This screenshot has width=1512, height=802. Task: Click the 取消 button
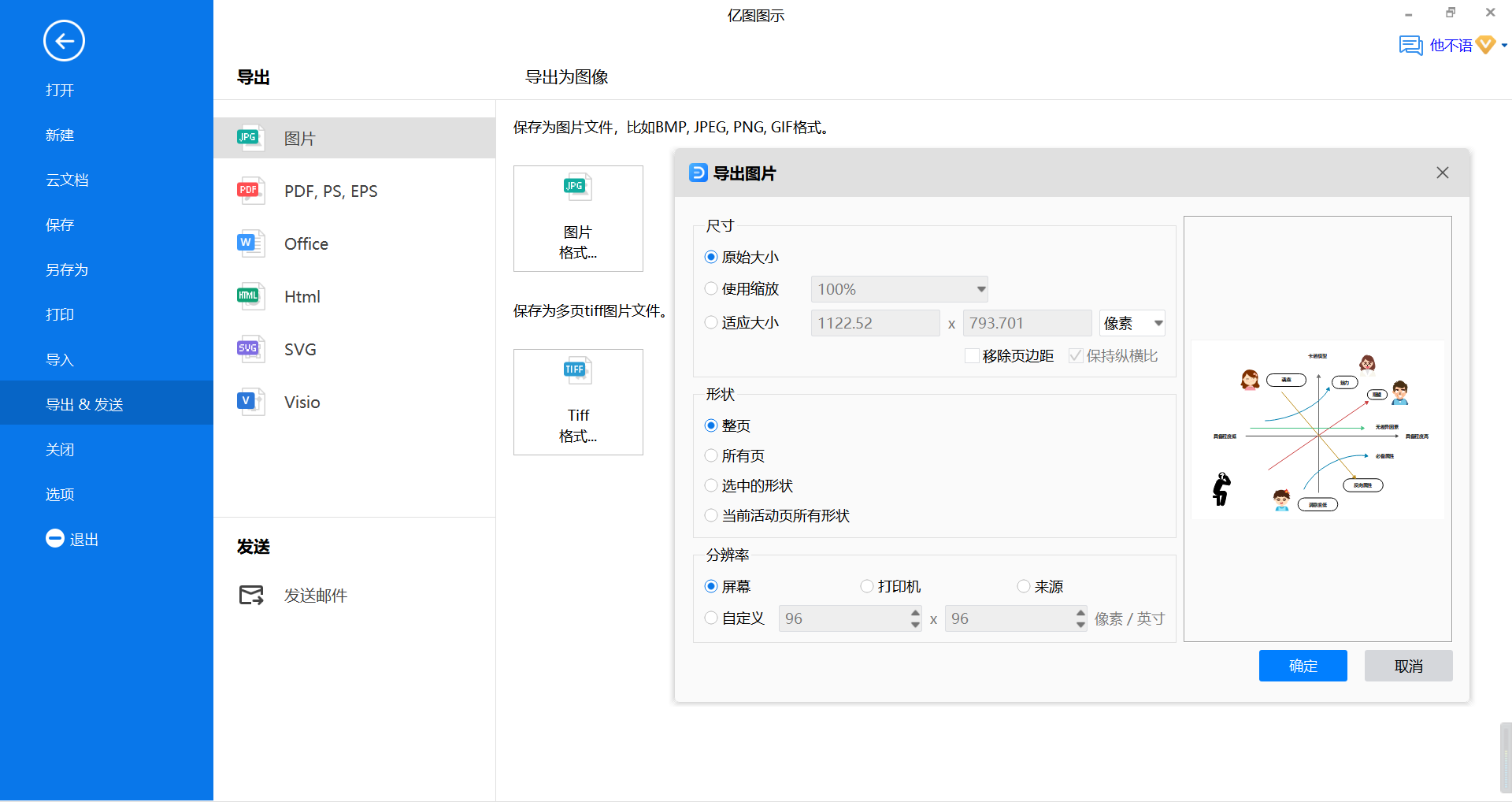[x=1408, y=666]
